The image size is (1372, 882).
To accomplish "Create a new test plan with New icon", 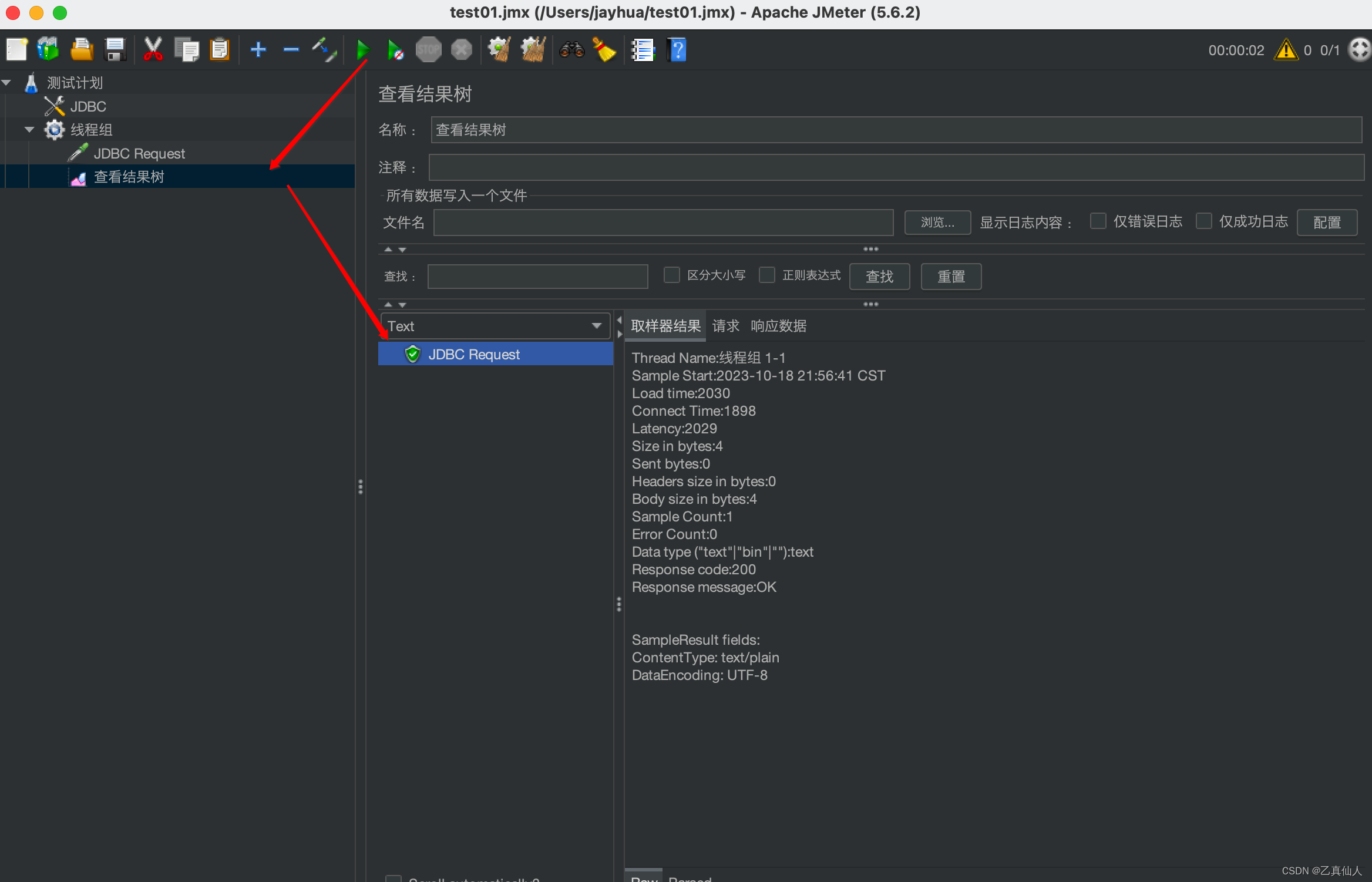I will coord(16,50).
